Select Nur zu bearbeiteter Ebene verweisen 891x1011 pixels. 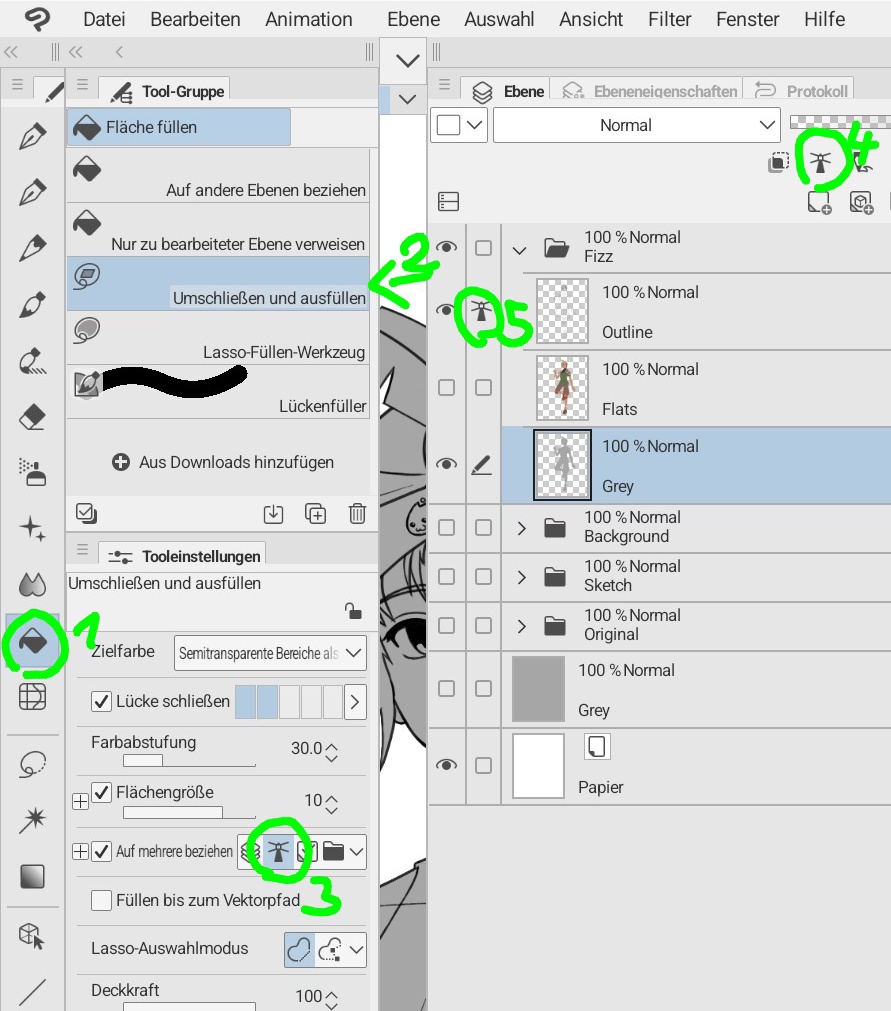point(219,230)
